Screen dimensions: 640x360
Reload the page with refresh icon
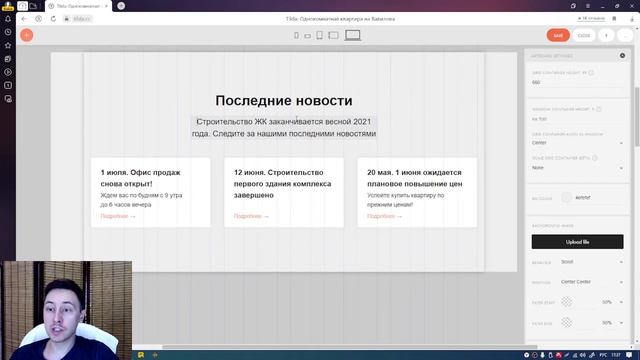(x=53, y=19)
